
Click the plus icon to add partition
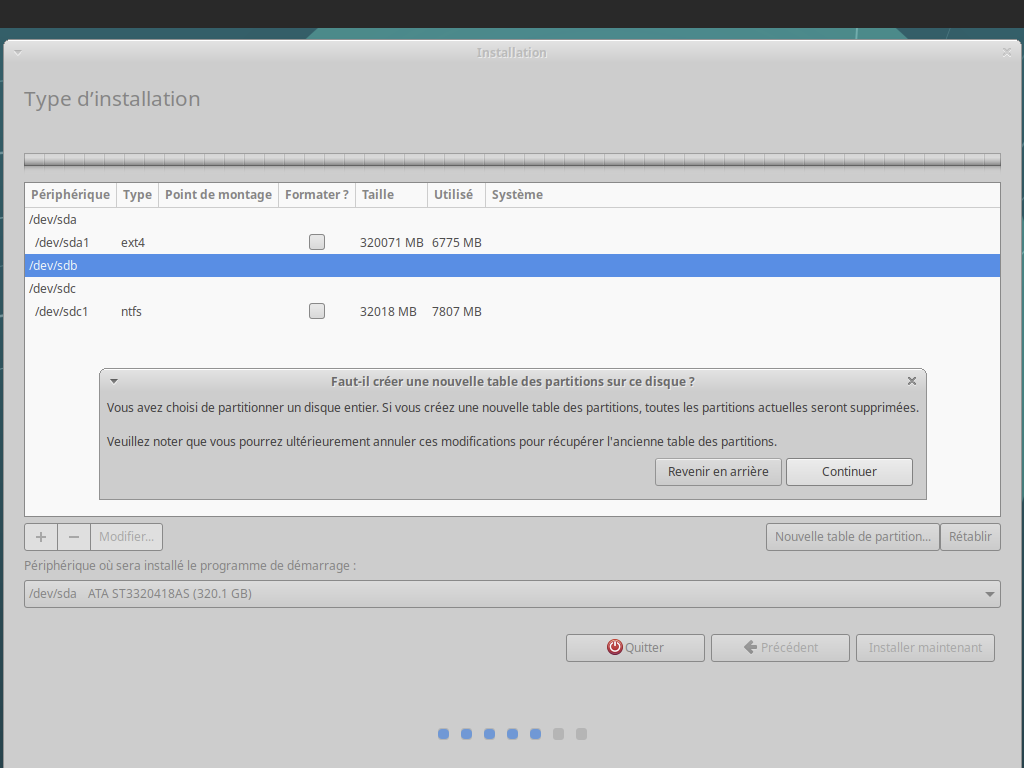click(x=41, y=537)
